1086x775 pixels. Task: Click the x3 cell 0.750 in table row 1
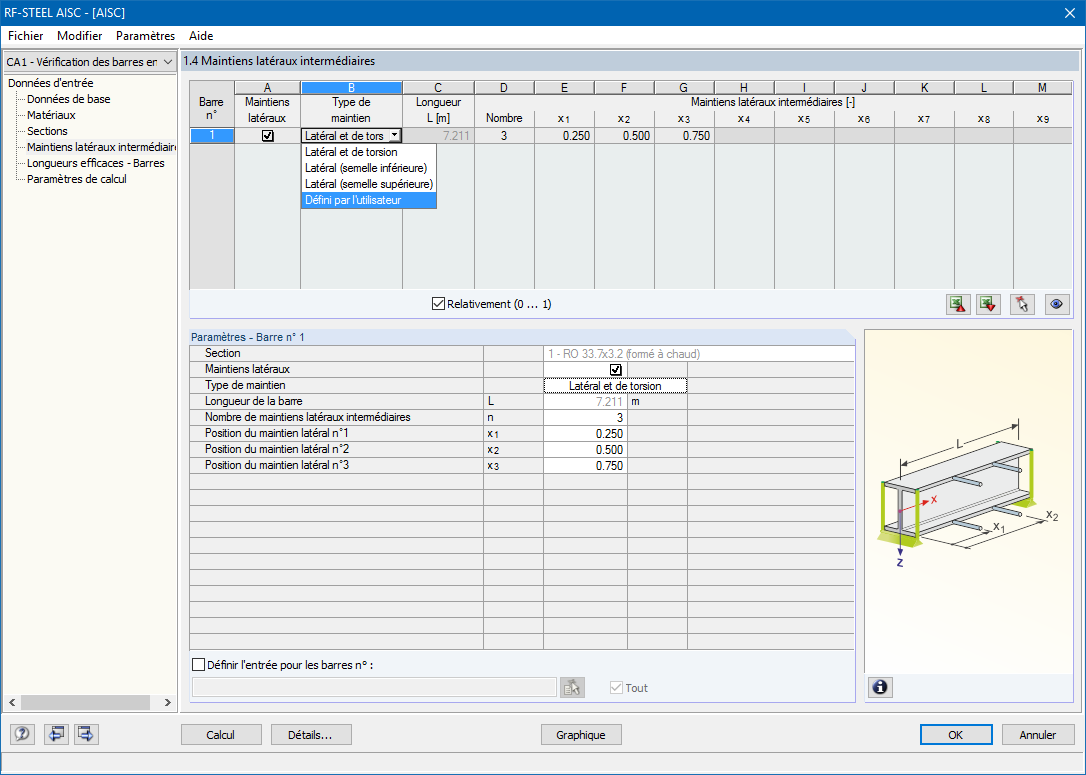click(684, 136)
